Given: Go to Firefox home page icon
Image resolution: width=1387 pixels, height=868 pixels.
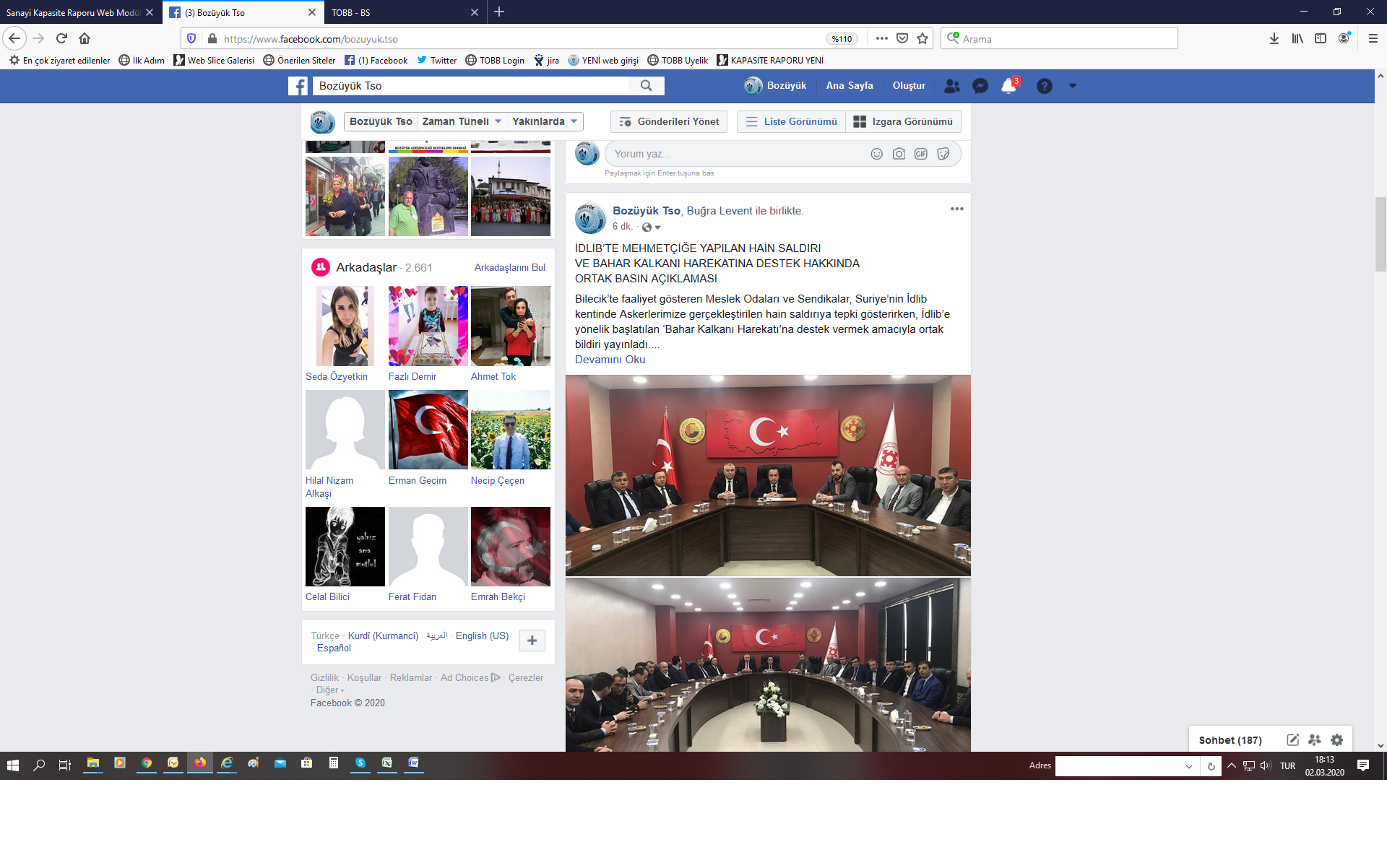Looking at the screenshot, I should 85,38.
